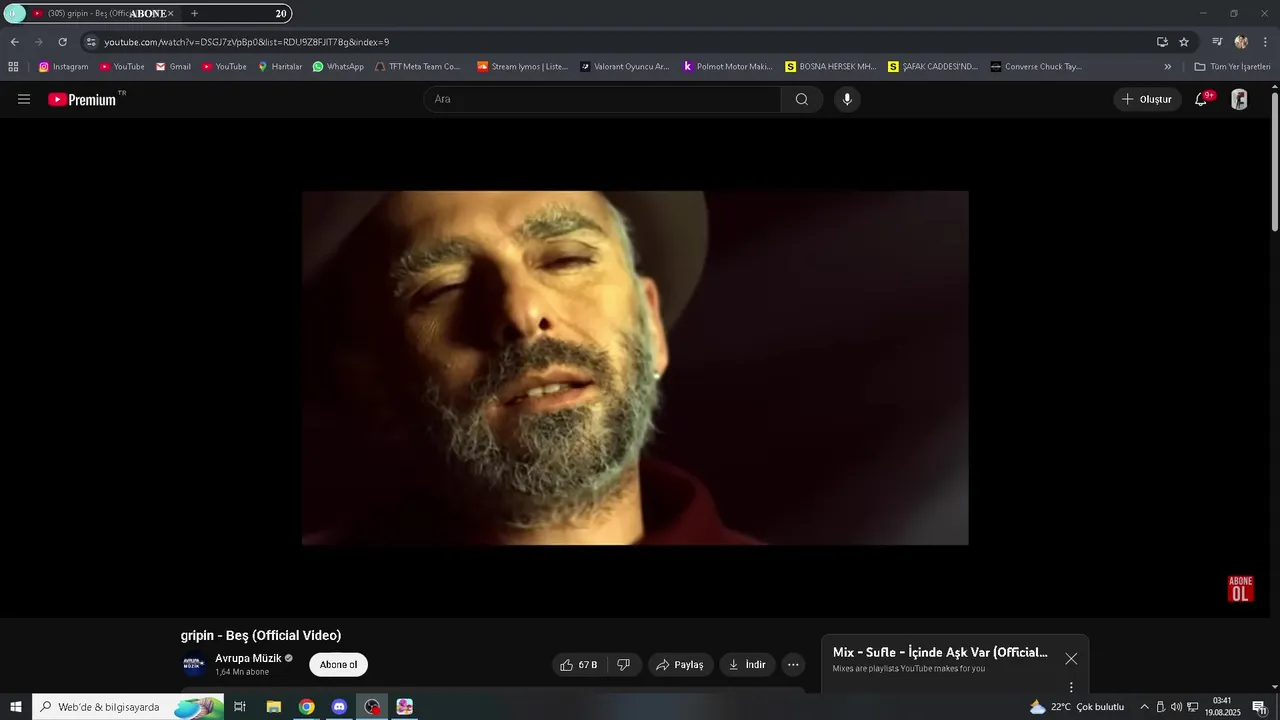Open YouTube notifications bell
Viewport: 1280px width, 720px height.
pos(1202,99)
